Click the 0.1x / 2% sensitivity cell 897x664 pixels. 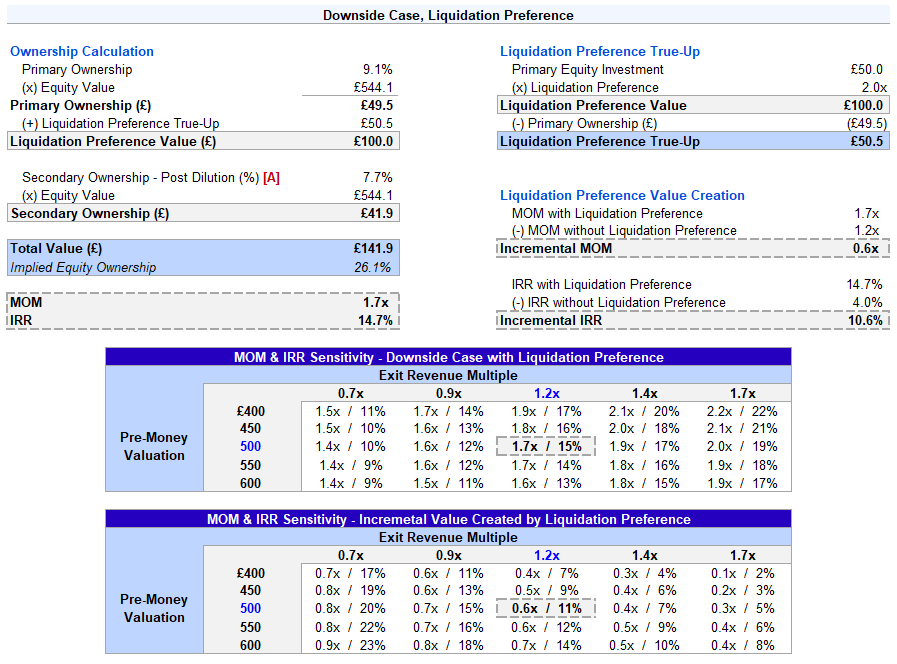(741, 573)
